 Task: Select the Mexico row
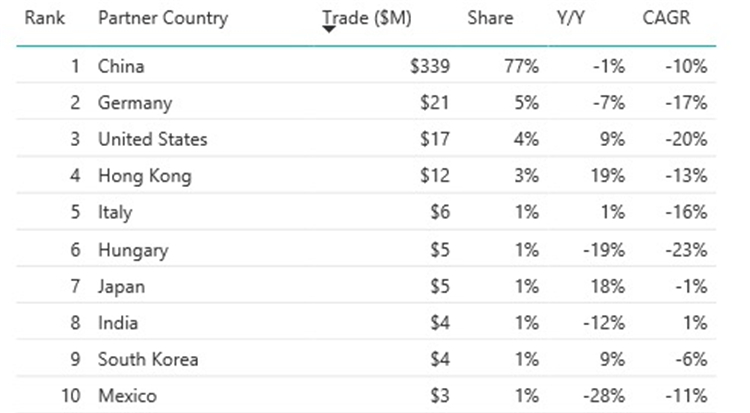coord(366,395)
